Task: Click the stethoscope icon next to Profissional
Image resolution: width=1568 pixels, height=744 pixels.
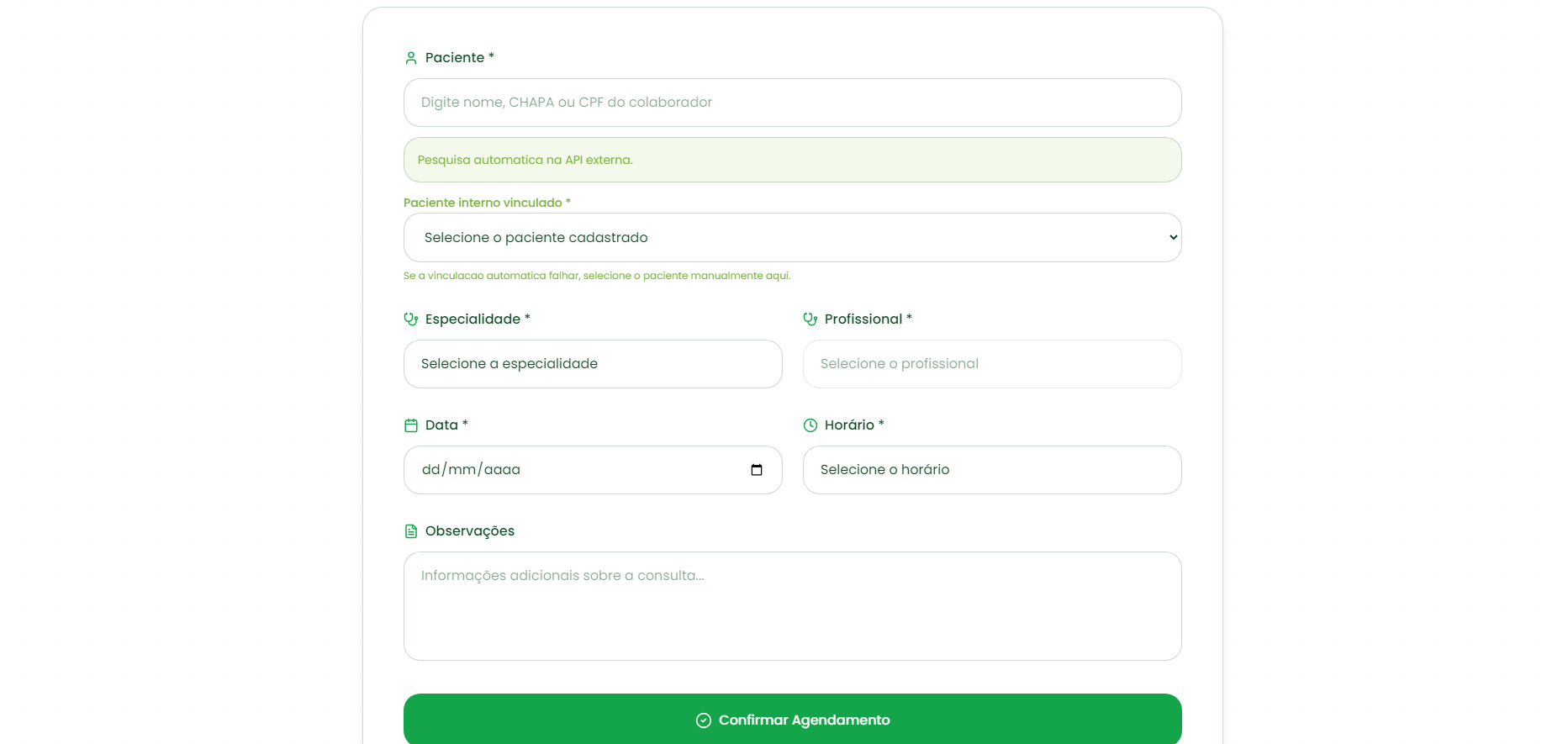Action: point(810,319)
